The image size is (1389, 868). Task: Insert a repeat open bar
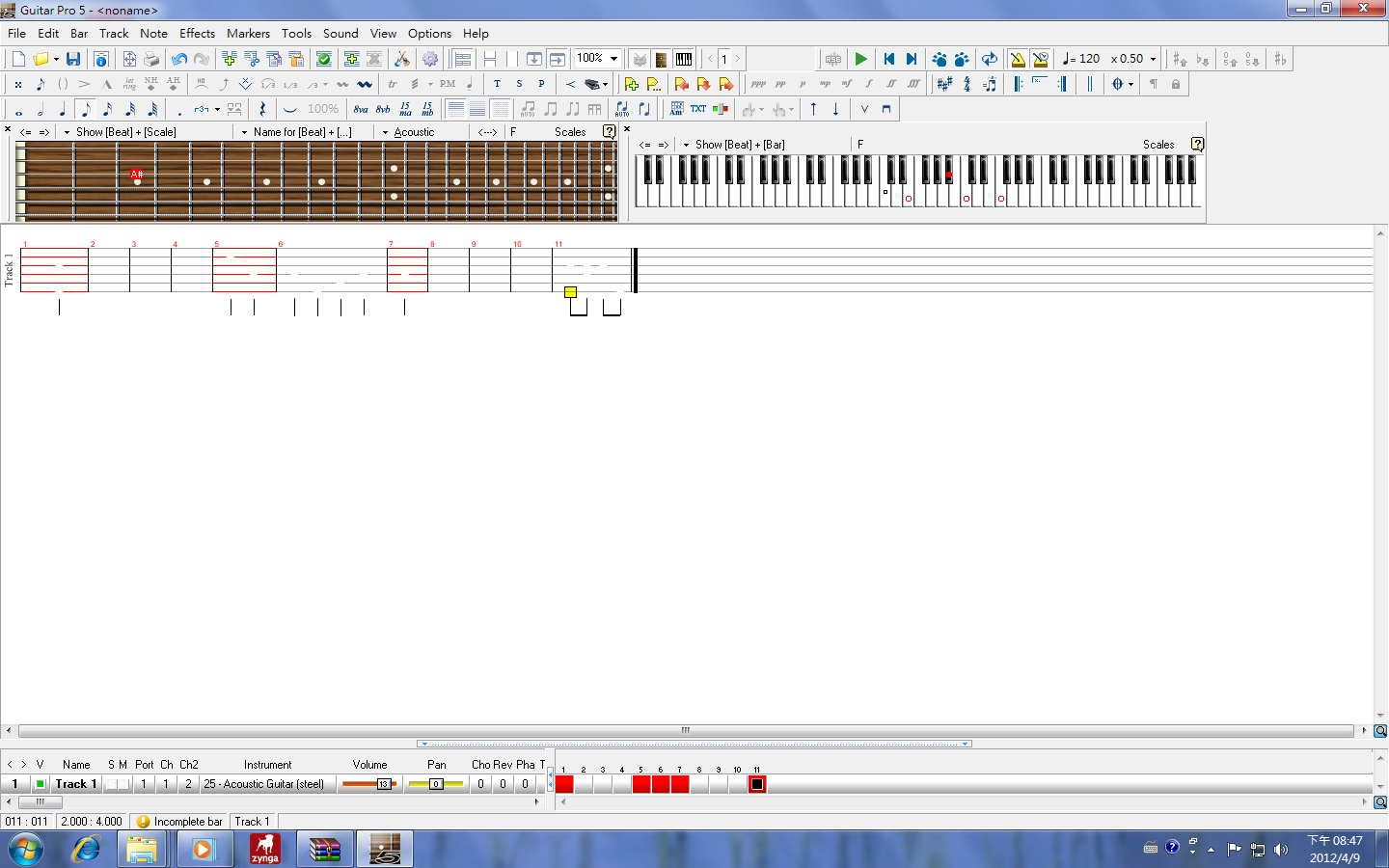click(x=1018, y=84)
